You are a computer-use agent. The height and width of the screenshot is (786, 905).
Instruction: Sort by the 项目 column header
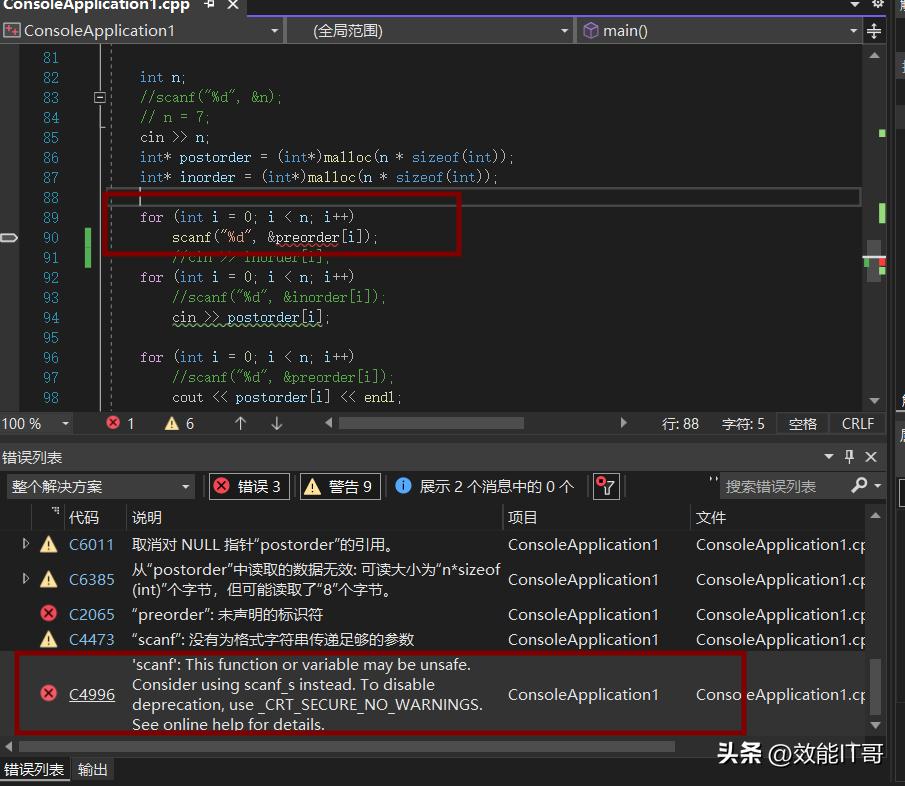pyautogui.click(x=522, y=518)
